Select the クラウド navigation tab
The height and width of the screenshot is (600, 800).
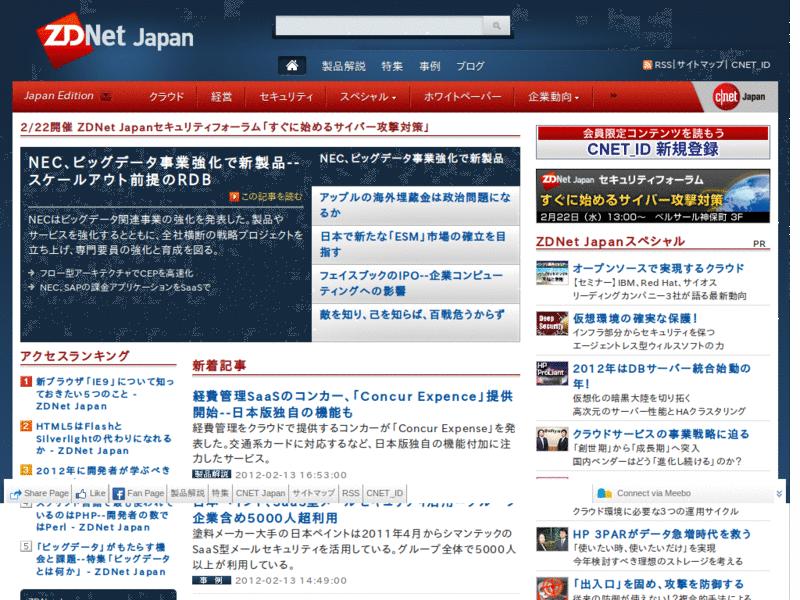(166, 96)
